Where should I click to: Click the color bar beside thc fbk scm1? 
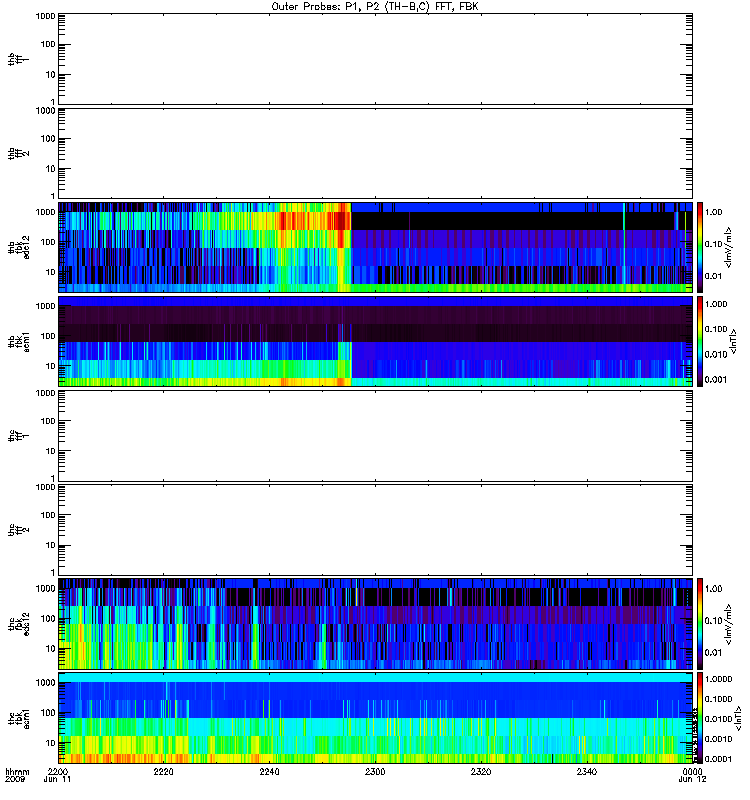700,718
